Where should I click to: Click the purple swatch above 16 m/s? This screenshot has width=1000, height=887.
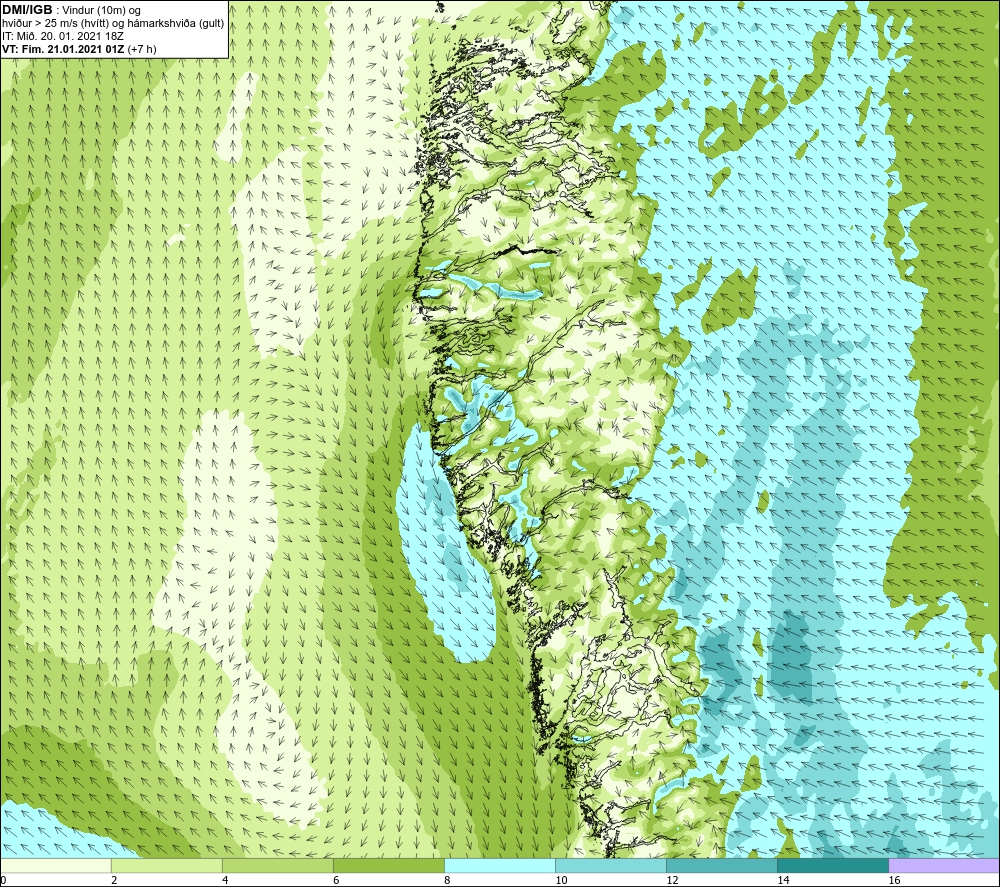pos(944,866)
